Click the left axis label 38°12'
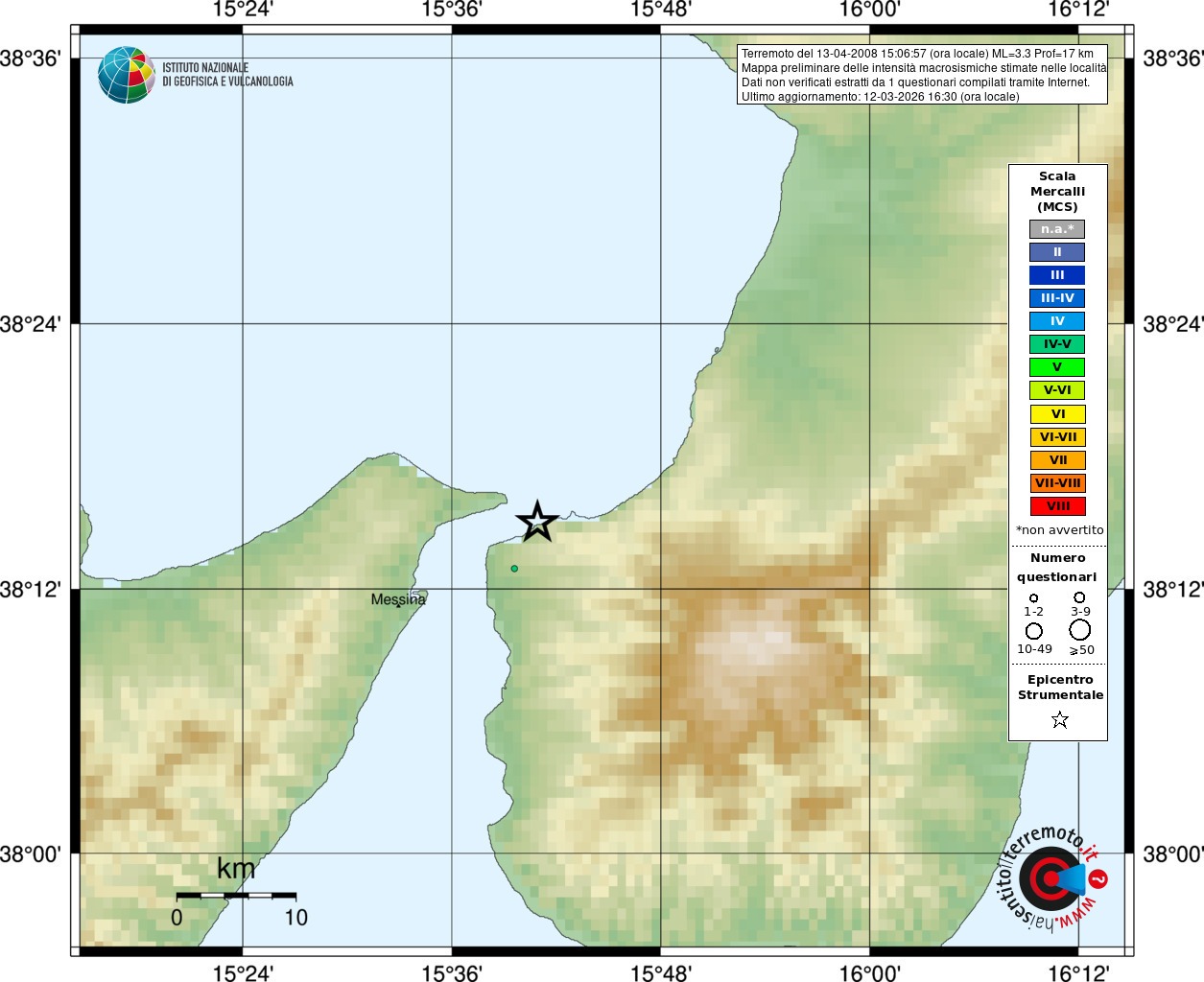 [x=31, y=589]
